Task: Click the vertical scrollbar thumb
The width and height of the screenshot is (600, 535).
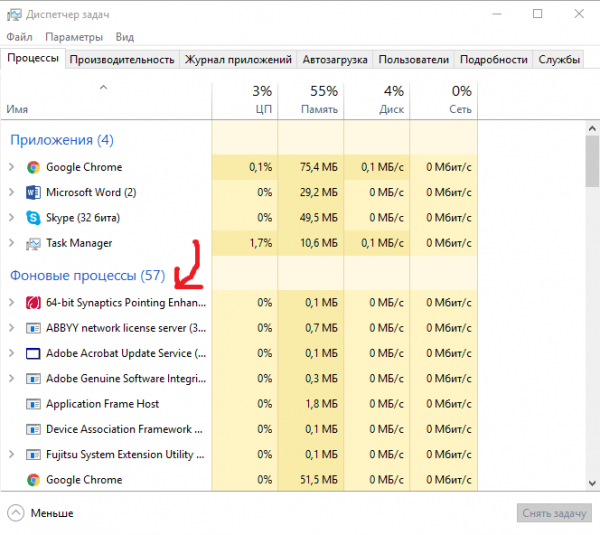Action: click(x=592, y=161)
